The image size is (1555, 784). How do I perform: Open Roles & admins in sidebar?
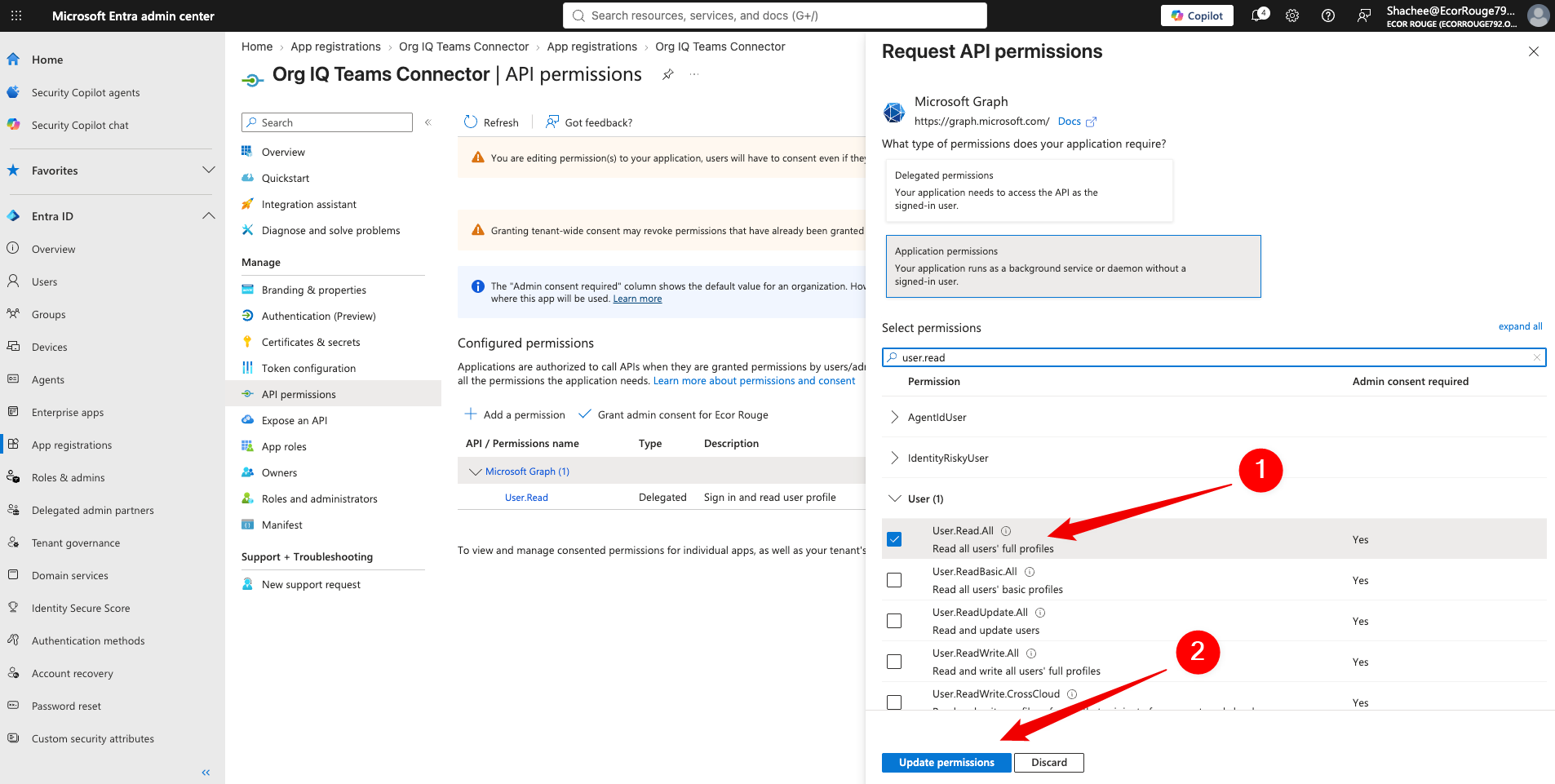pos(69,477)
